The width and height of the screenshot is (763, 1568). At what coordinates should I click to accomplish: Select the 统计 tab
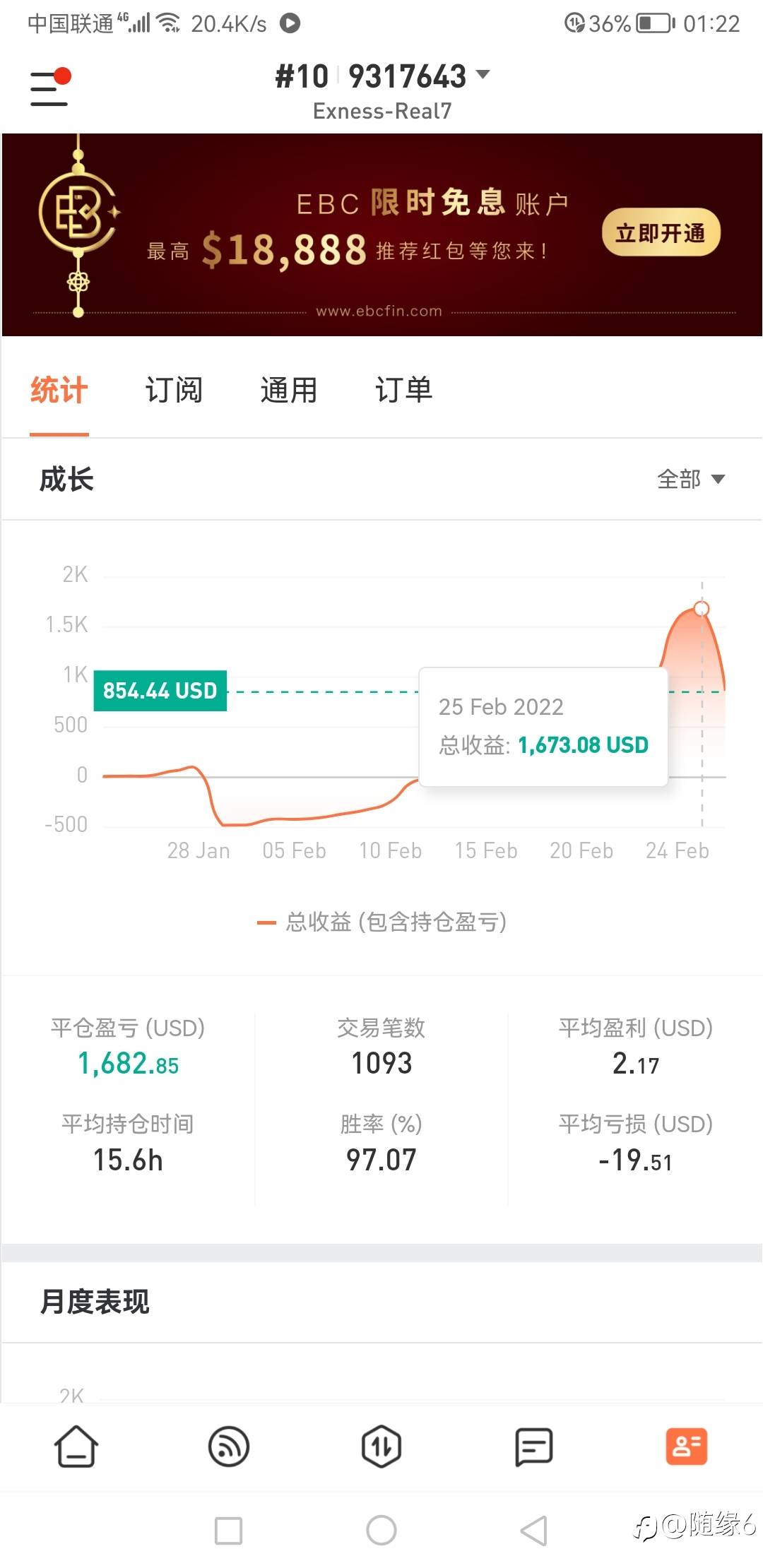(x=59, y=390)
